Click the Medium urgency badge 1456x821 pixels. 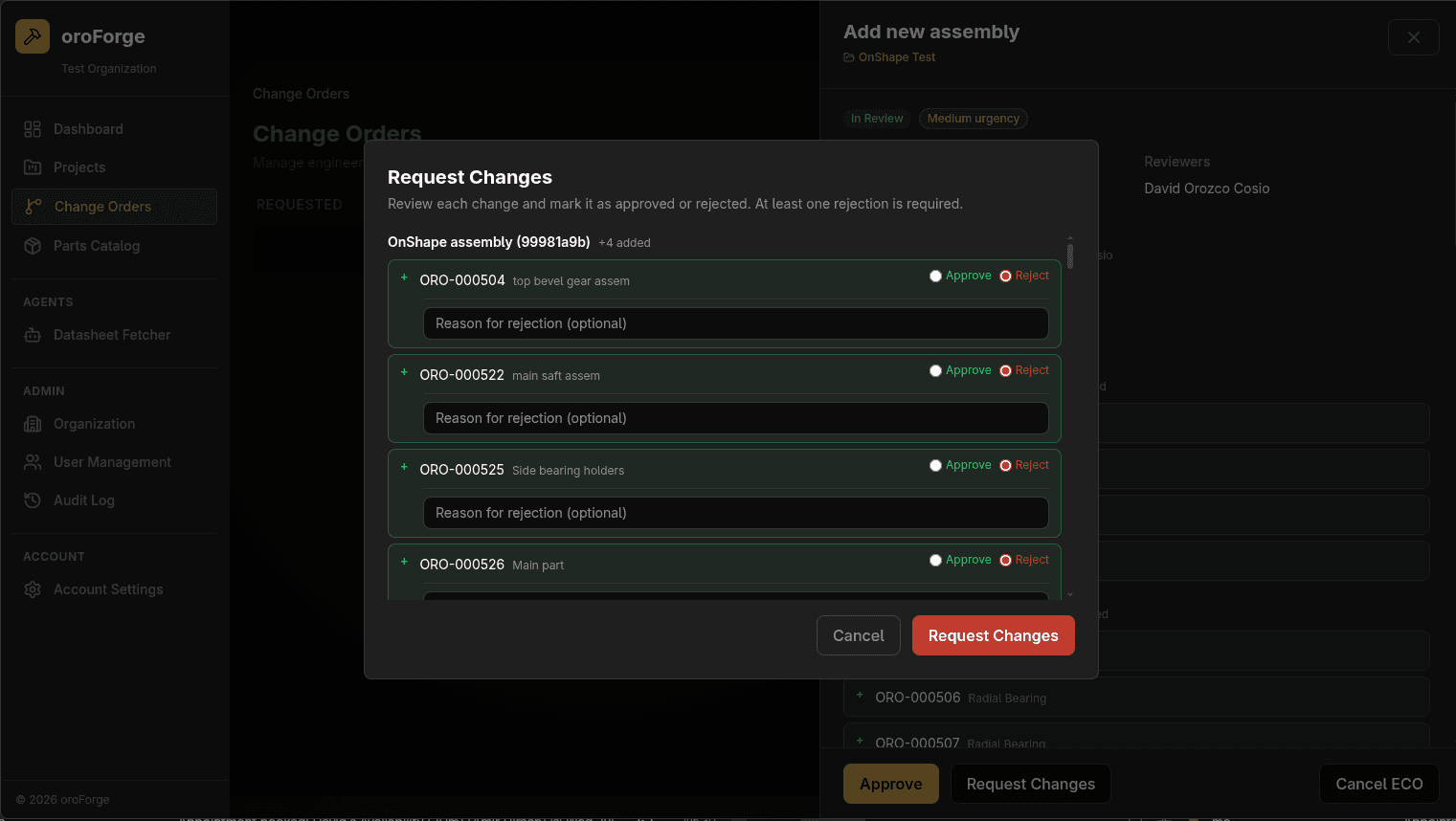point(974,119)
